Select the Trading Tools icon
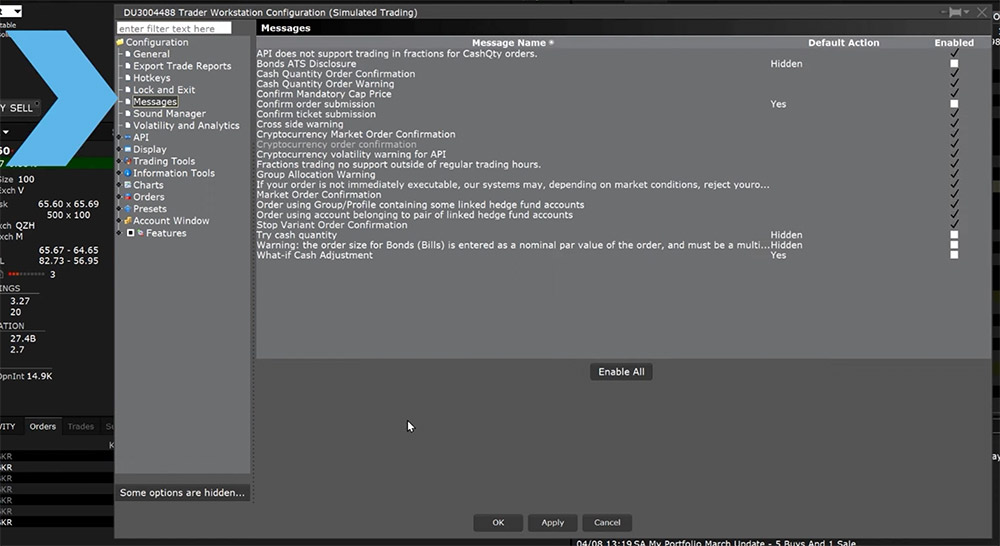The image size is (1000, 546). (127, 162)
